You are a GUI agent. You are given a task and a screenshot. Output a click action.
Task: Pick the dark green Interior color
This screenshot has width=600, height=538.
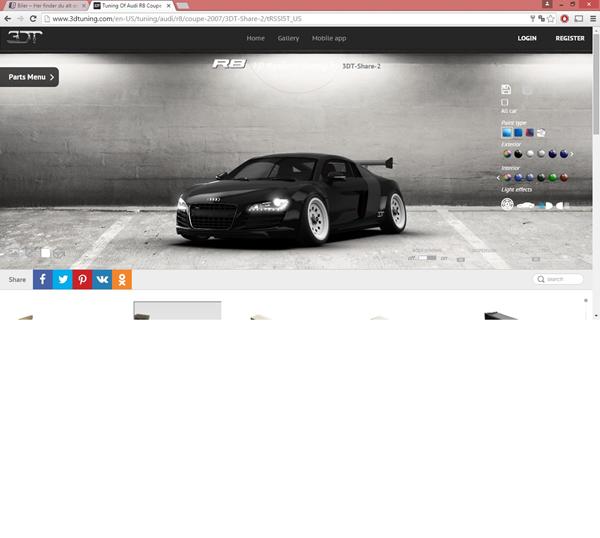541,177
